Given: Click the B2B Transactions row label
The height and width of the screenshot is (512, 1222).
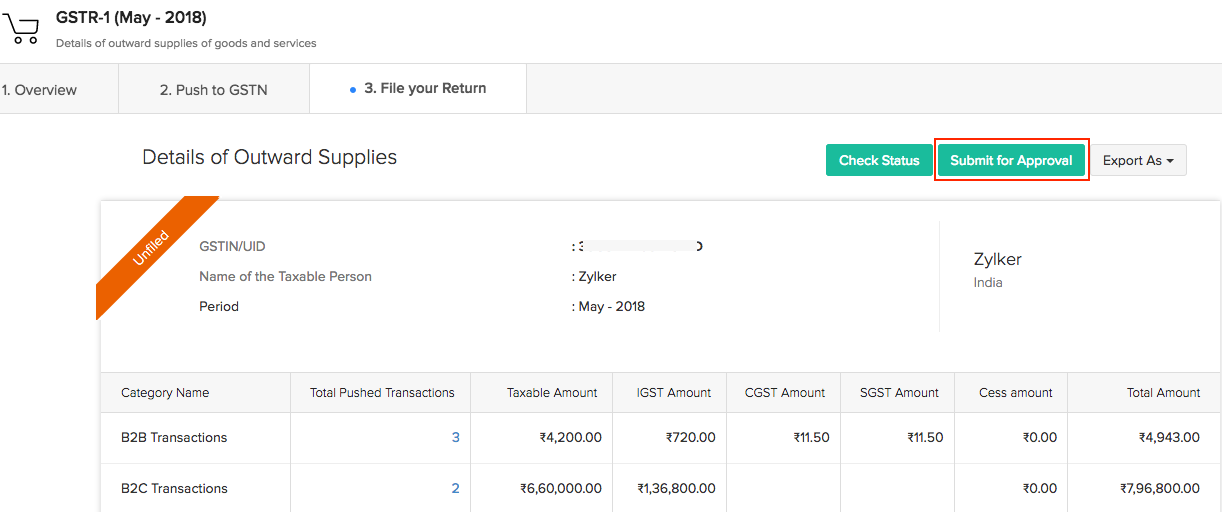Looking at the screenshot, I should [174, 438].
